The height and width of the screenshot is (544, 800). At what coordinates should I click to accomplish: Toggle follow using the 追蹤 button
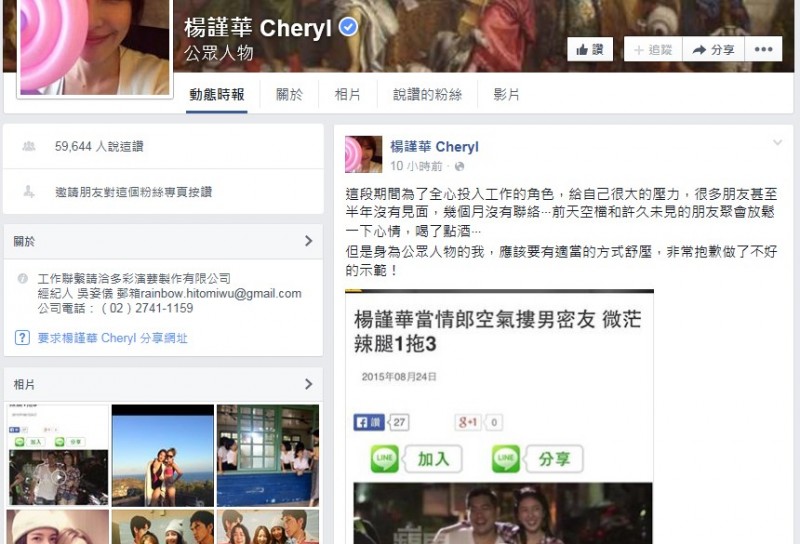pos(653,50)
